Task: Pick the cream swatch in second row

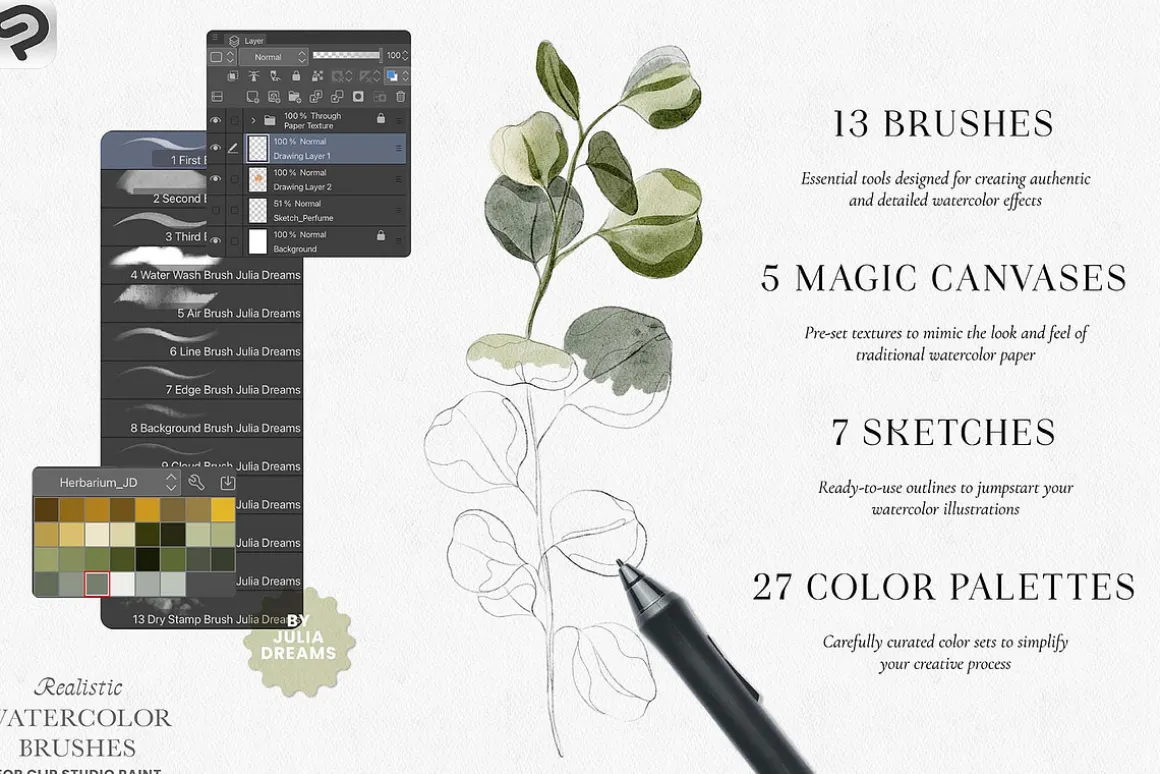Action: (x=97, y=534)
